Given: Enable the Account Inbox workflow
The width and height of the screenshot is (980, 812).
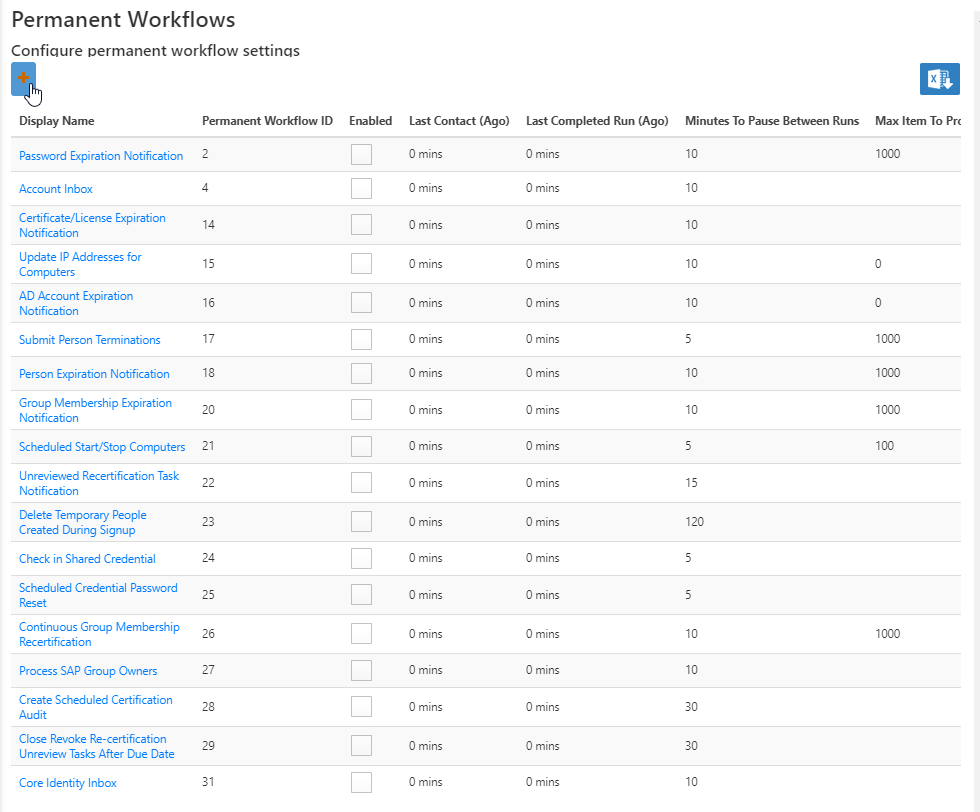Looking at the screenshot, I should (x=361, y=188).
